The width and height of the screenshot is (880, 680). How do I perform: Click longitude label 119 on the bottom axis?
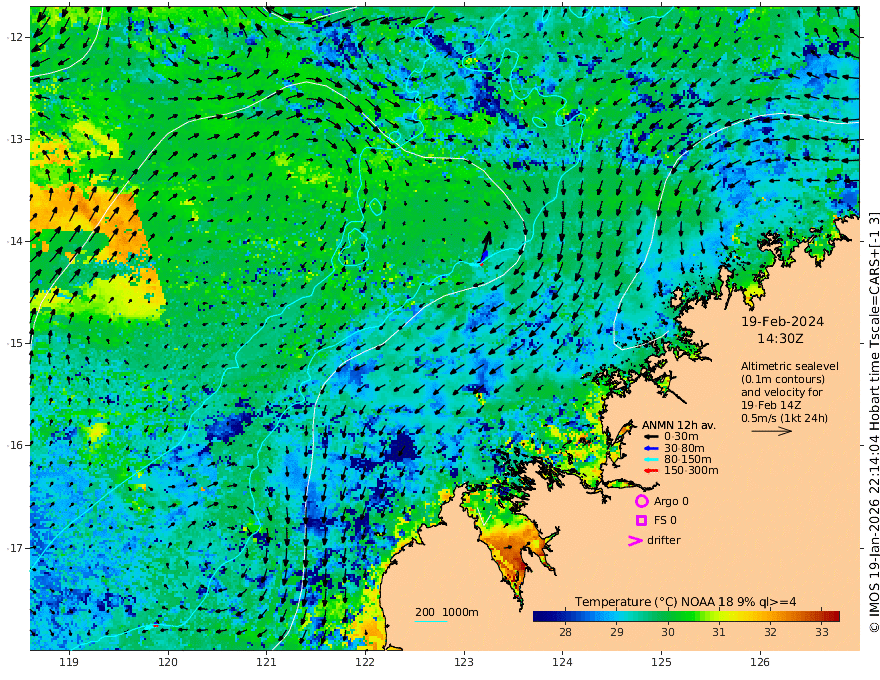pyautogui.click(x=69, y=662)
